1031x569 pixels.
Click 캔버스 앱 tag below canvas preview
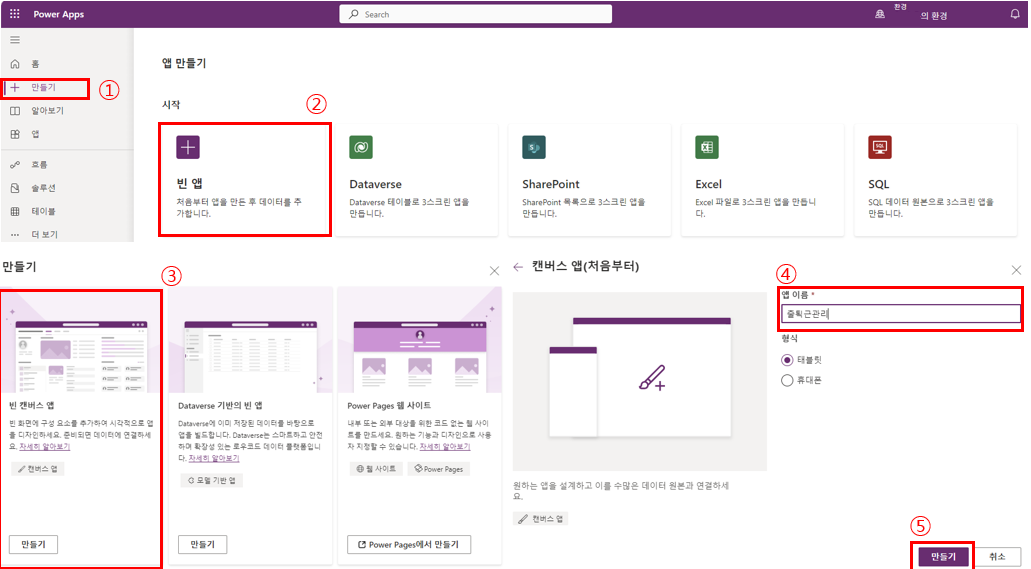[x=540, y=519]
